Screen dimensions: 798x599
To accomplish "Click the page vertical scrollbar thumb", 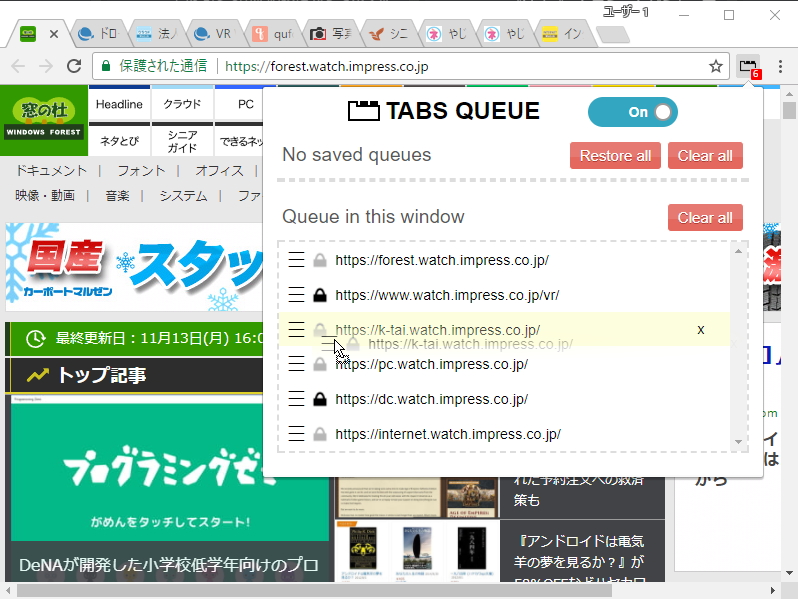I will click(x=789, y=110).
